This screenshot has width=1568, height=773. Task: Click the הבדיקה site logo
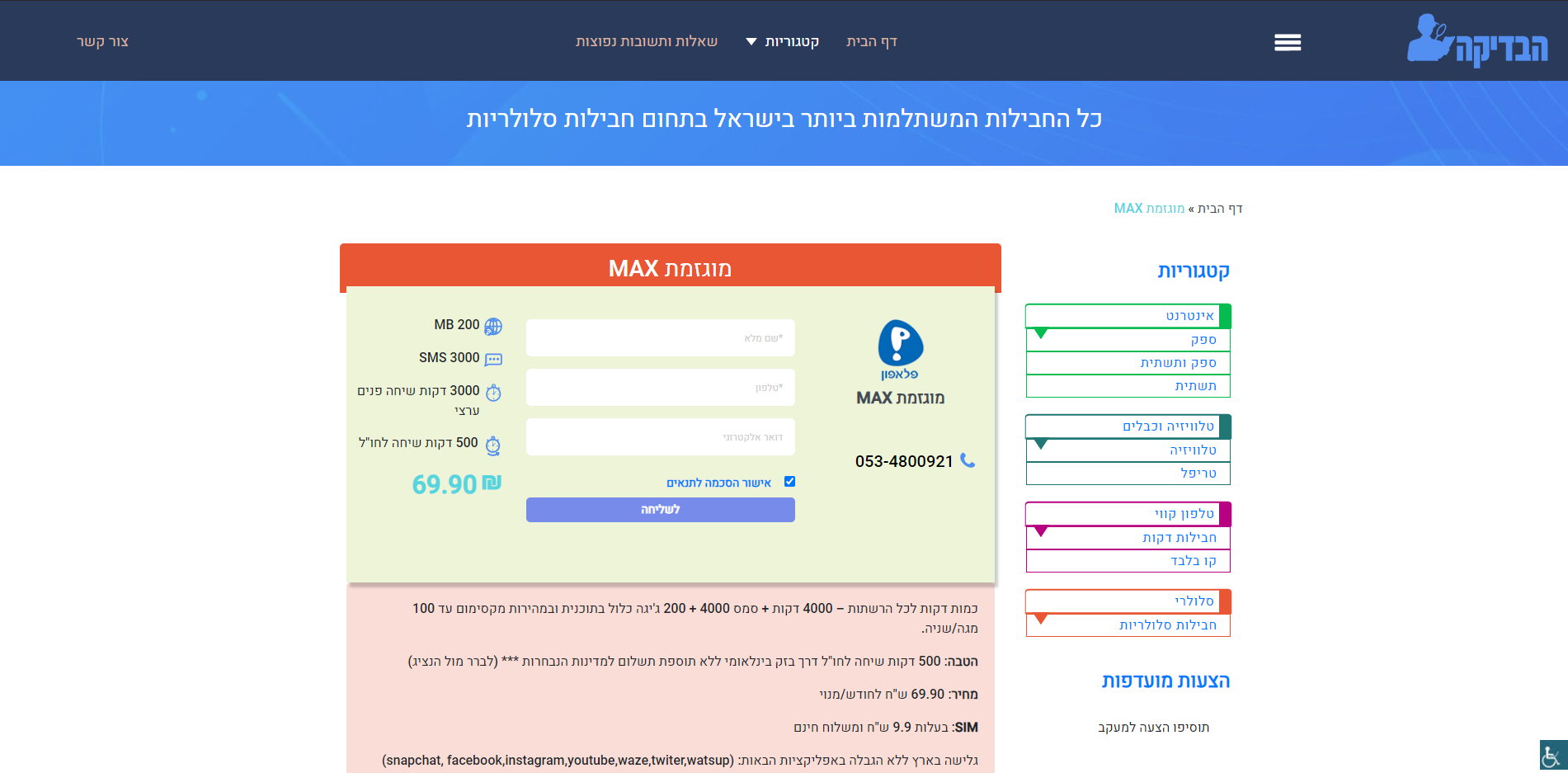click(x=1477, y=40)
